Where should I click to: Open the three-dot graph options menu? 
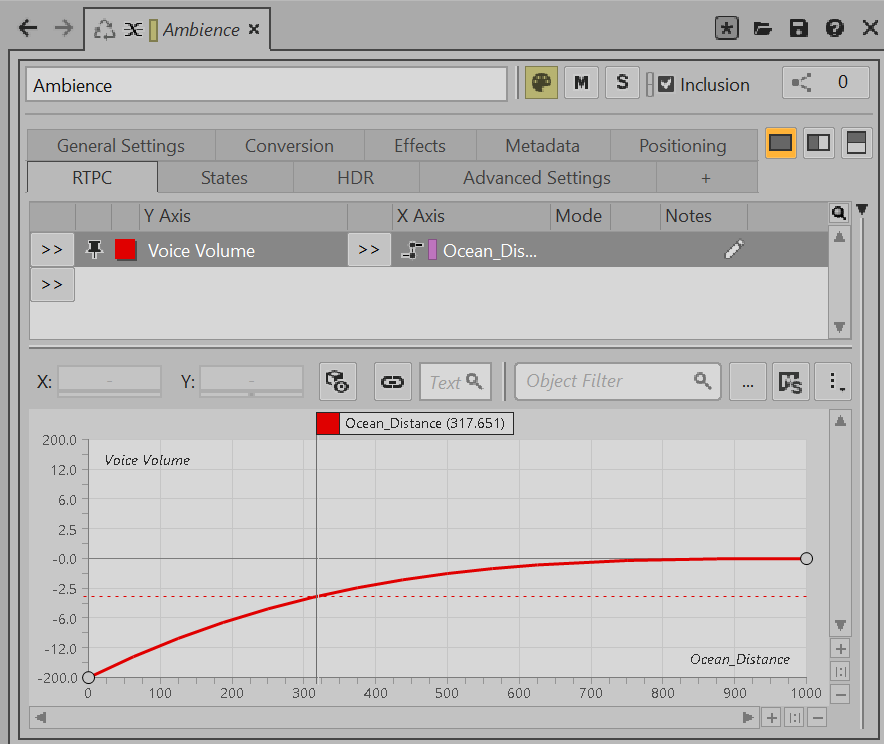click(x=833, y=381)
